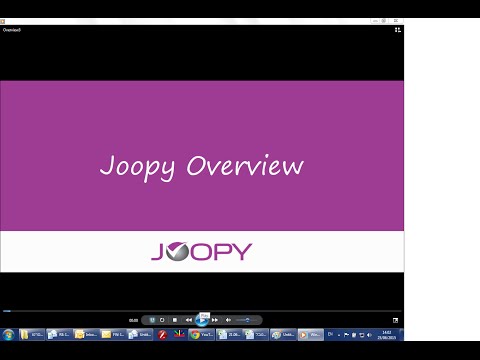The height and width of the screenshot is (360, 480).
Task: Click the Action Center flag icon
Action: click(x=346, y=335)
